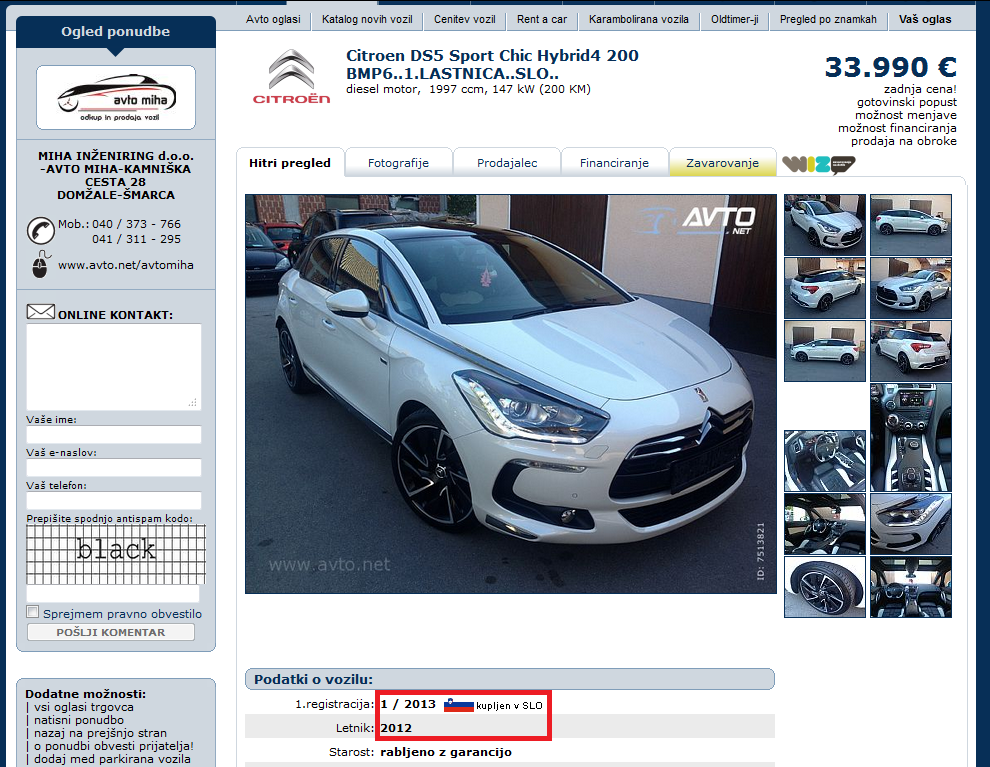Switch to the Fotografije tab
The width and height of the screenshot is (990, 767).
pos(398,163)
